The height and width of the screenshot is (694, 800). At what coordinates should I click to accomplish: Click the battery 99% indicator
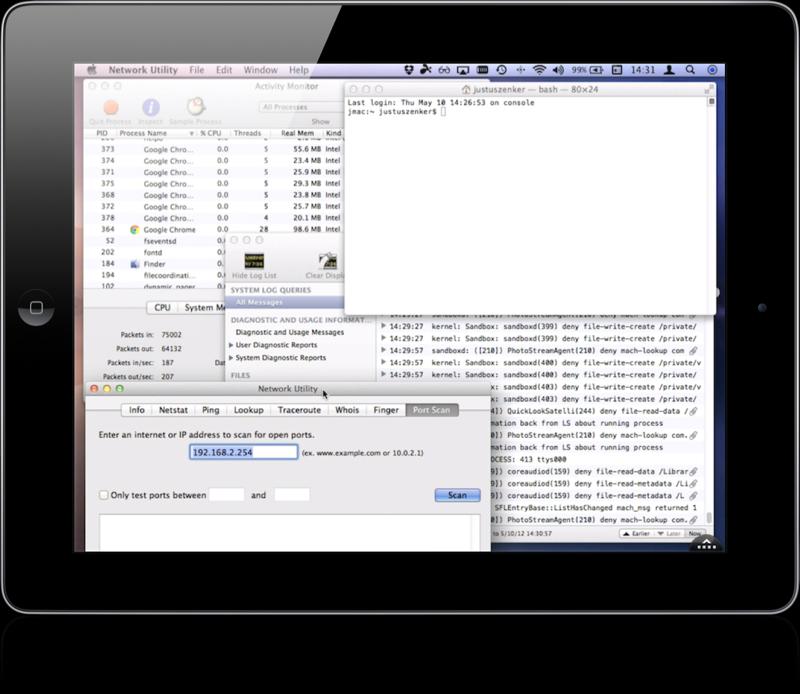click(587, 70)
